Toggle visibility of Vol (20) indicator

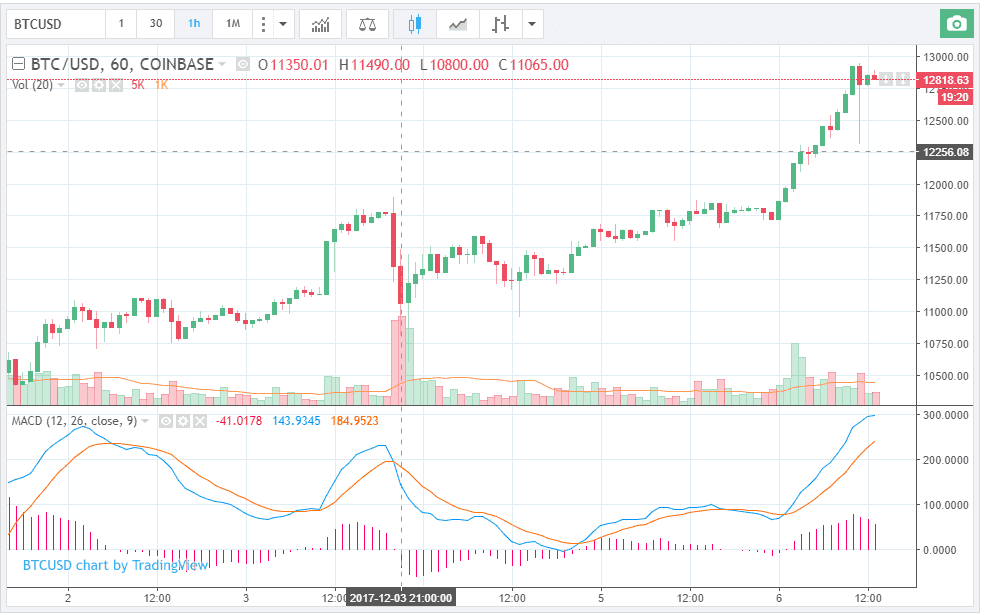[x=82, y=85]
